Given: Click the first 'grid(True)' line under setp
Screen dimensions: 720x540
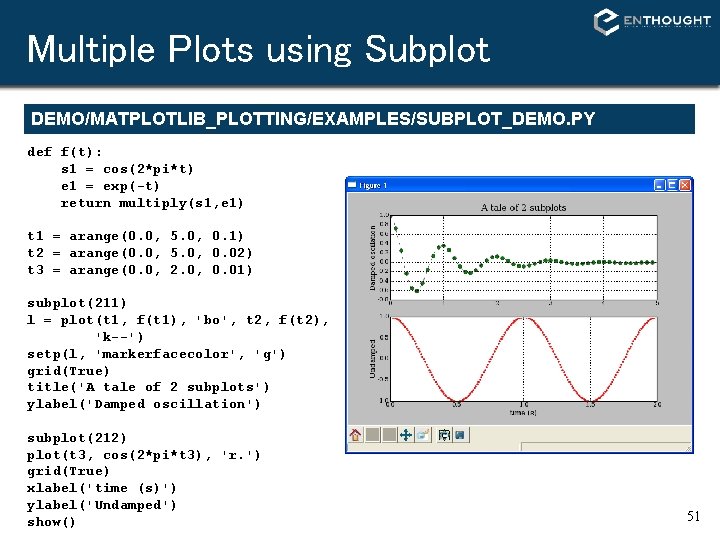Looking at the screenshot, I should (x=68, y=371).
